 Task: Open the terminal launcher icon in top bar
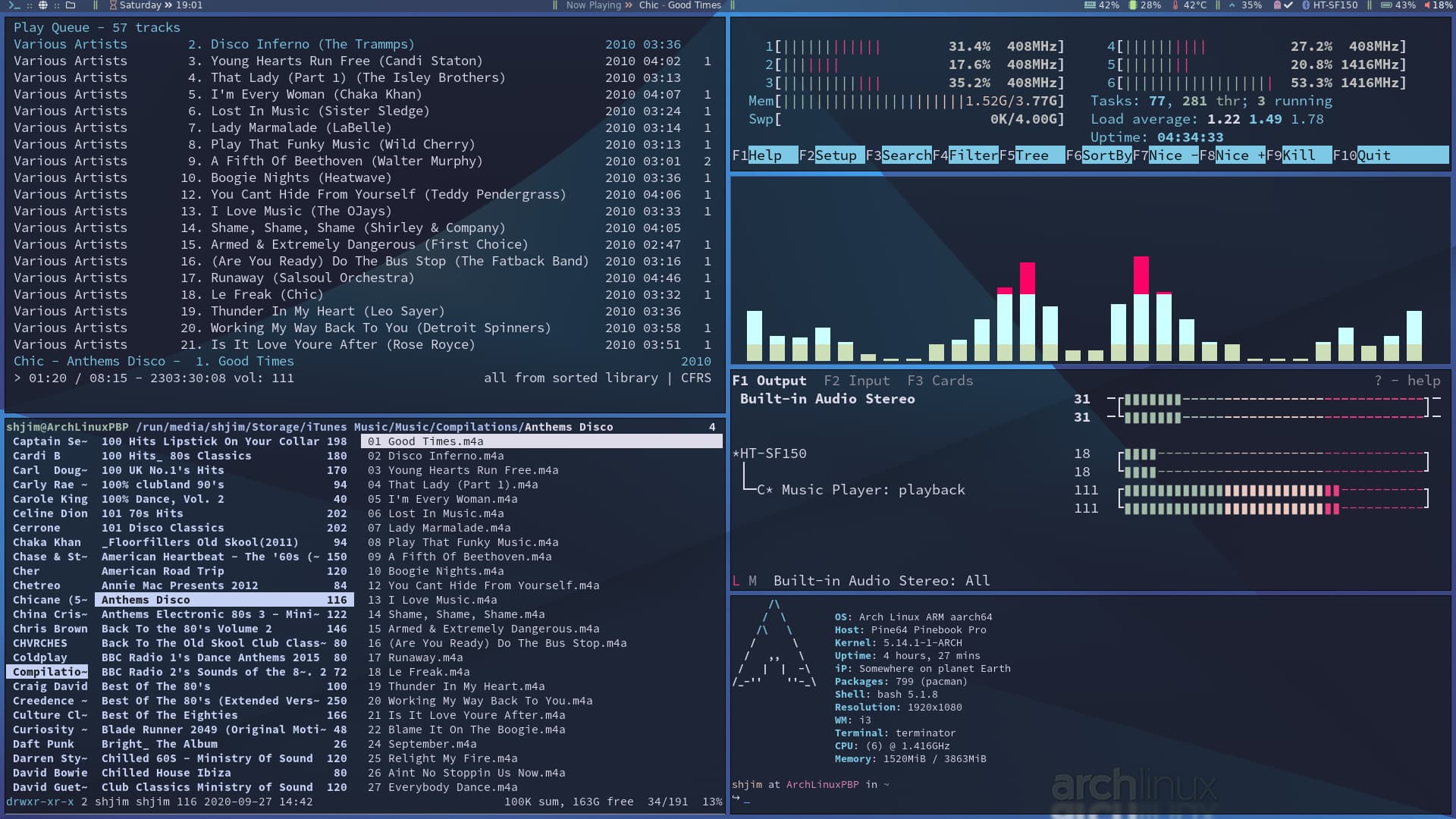pos(14,5)
